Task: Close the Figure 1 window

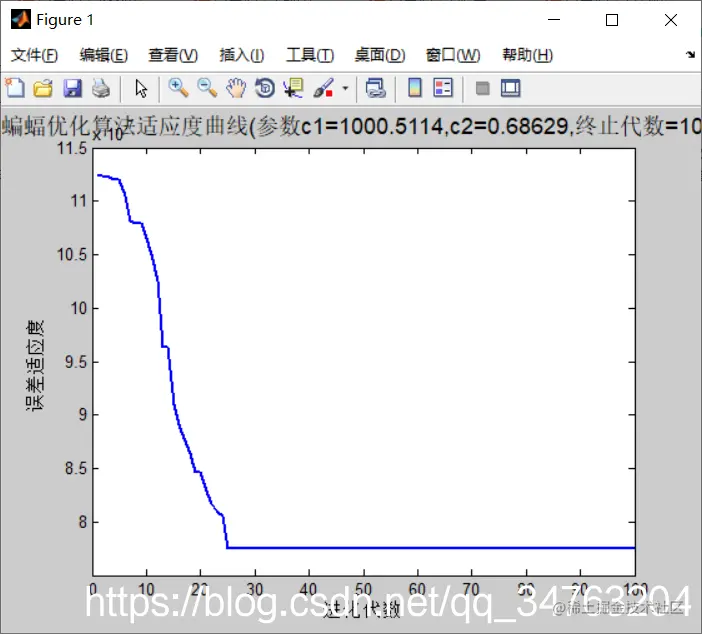Action: click(671, 20)
